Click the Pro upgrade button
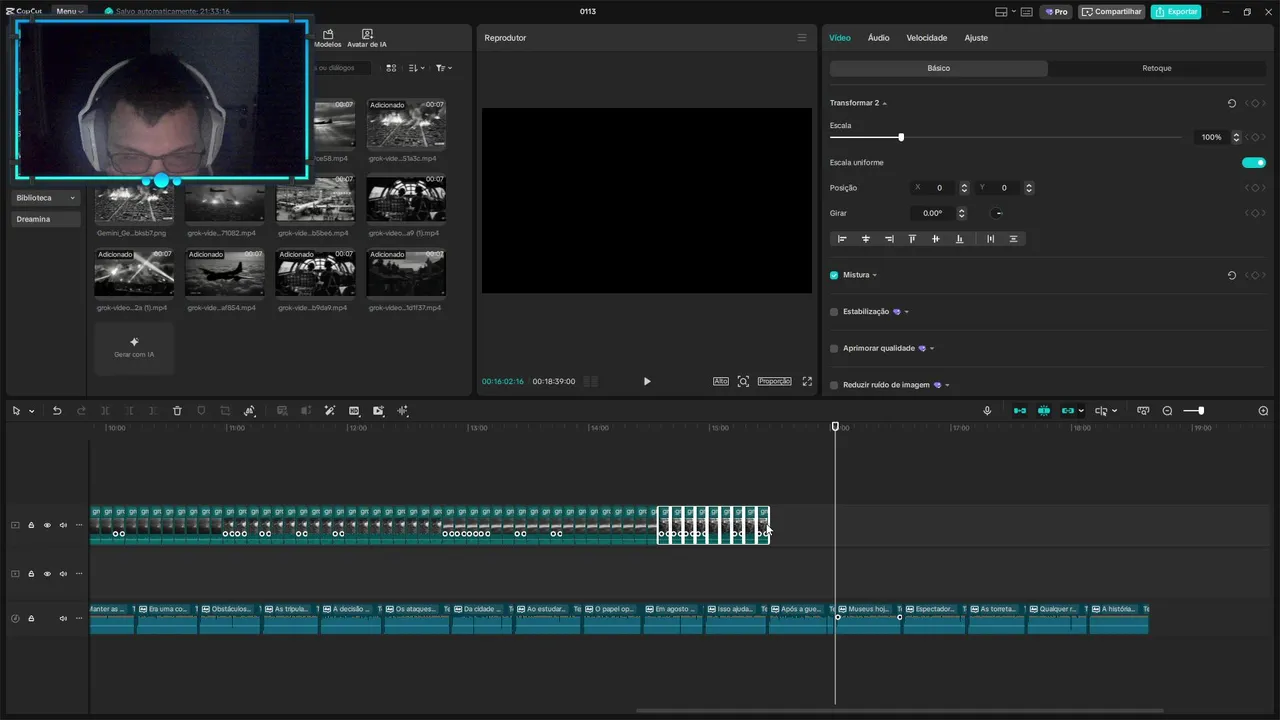Image resolution: width=1280 pixels, height=720 pixels. (1056, 12)
